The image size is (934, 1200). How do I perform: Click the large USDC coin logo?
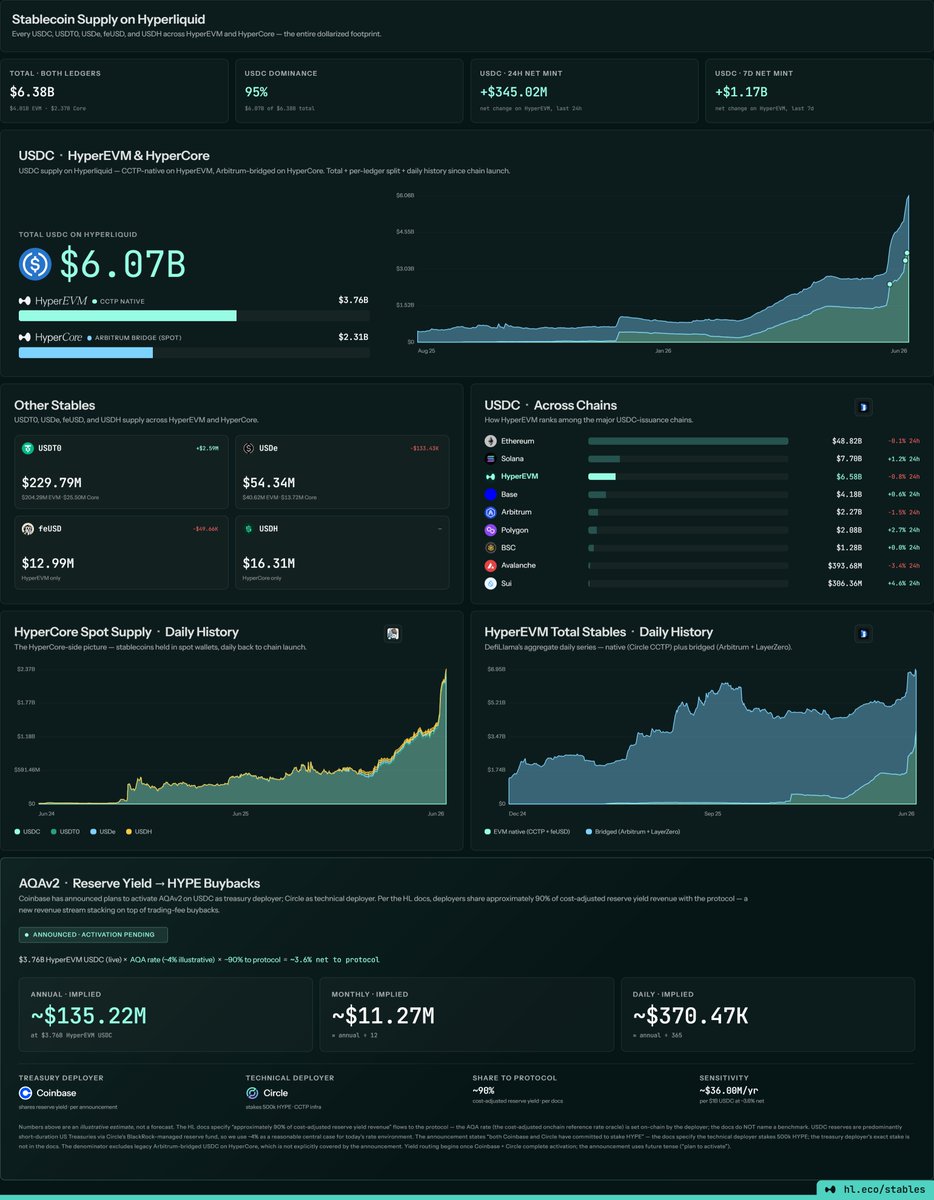[37, 264]
